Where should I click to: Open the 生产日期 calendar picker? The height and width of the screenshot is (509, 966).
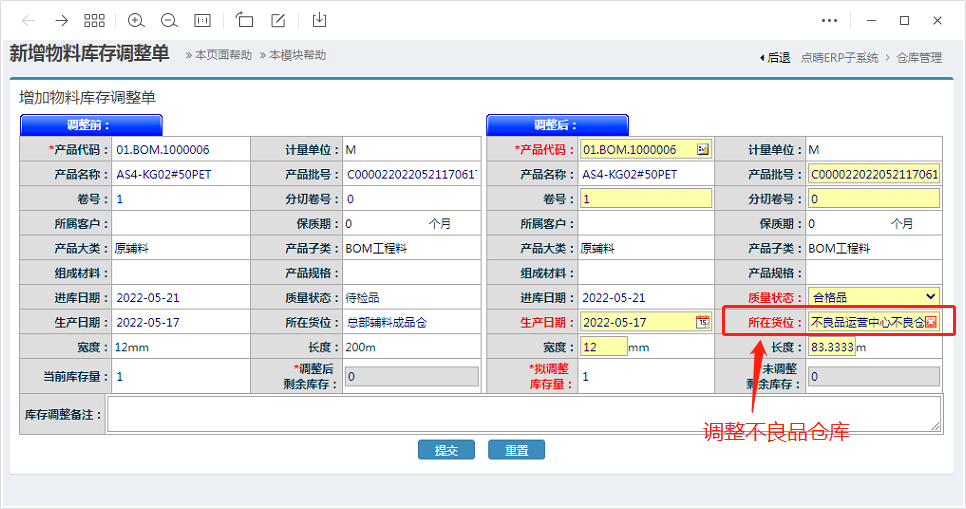pyautogui.click(x=703, y=322)
